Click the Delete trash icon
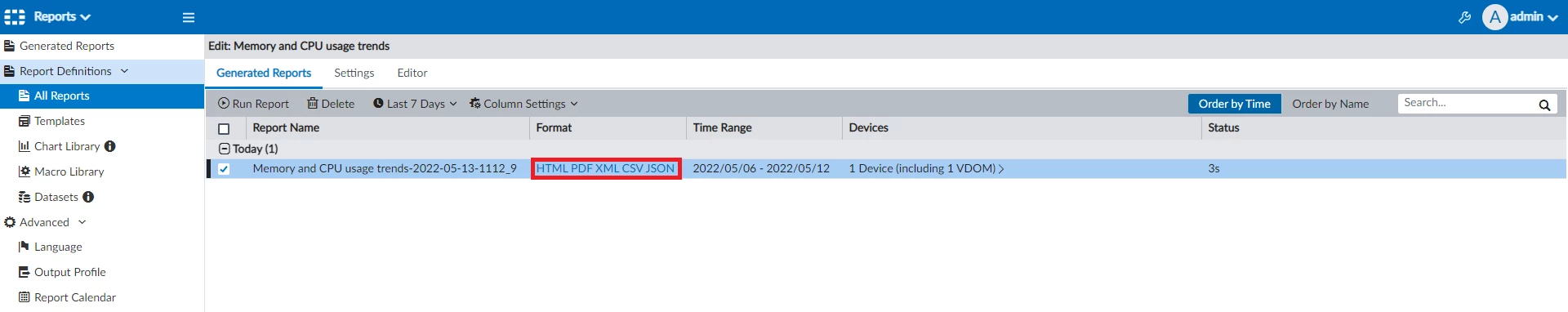This screenshot has width=1568, height=312. pyautogui.click(x=312, y=104)
